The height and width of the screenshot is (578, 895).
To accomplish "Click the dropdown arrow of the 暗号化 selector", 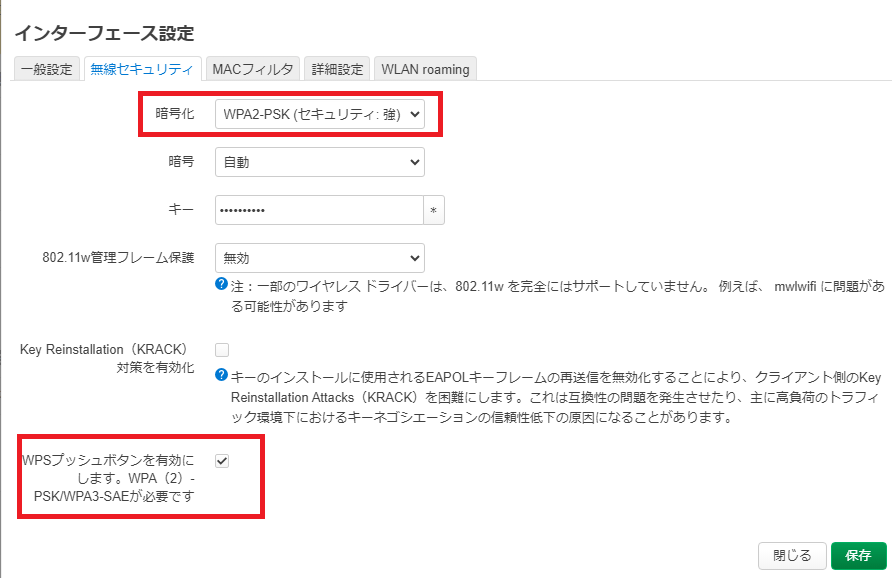I will click(413, 114).
